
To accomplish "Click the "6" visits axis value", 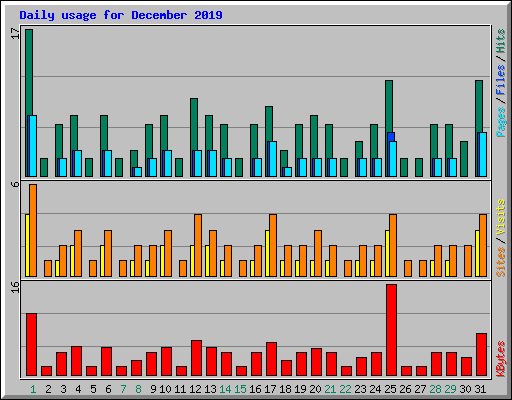I will pyautogui.click(x=15, y=184).
